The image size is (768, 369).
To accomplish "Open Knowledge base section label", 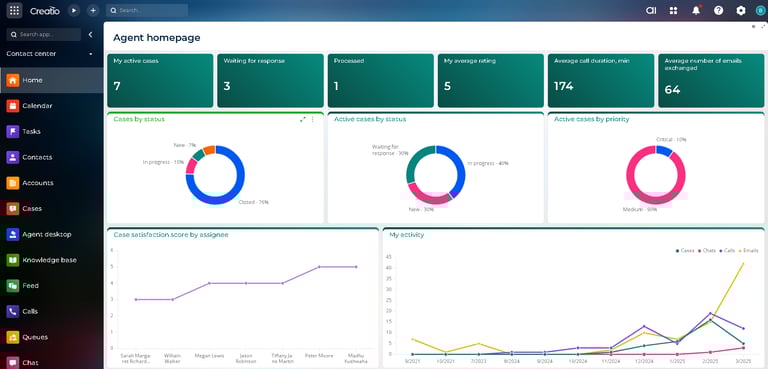I will pos(49,260).
